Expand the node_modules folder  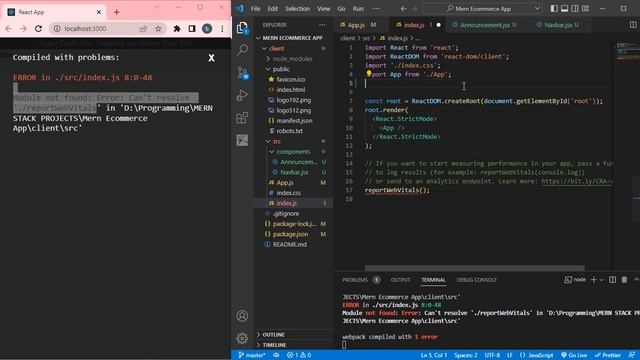tap(268, 59)
